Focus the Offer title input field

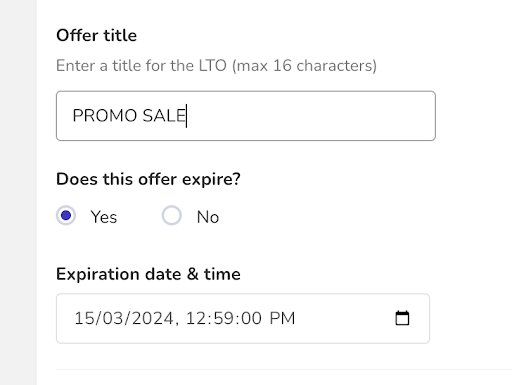[x=246, y=116]
